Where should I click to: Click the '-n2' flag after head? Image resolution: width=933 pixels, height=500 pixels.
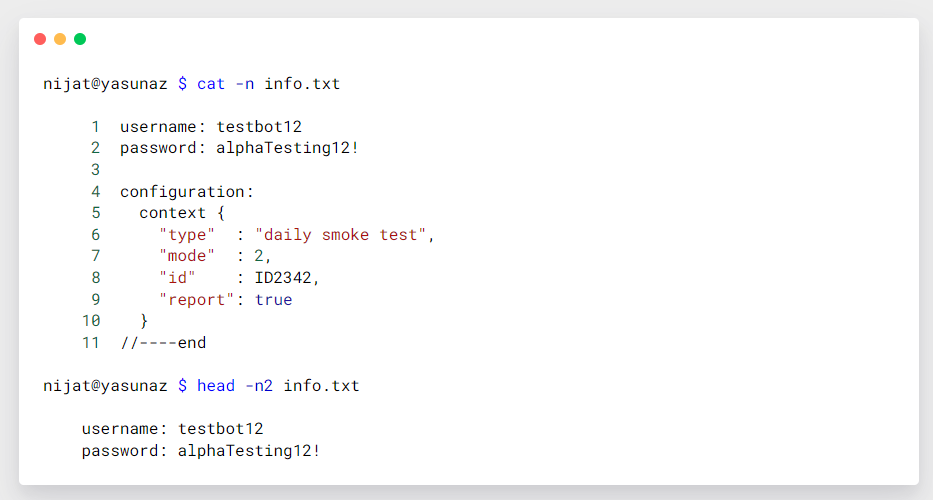(260, 385)
